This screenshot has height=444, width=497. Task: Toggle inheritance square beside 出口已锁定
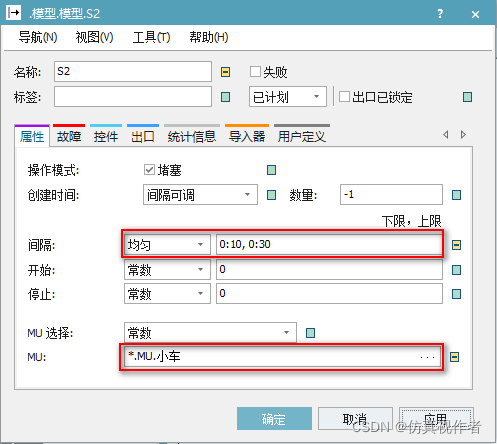tap(467, 97)
